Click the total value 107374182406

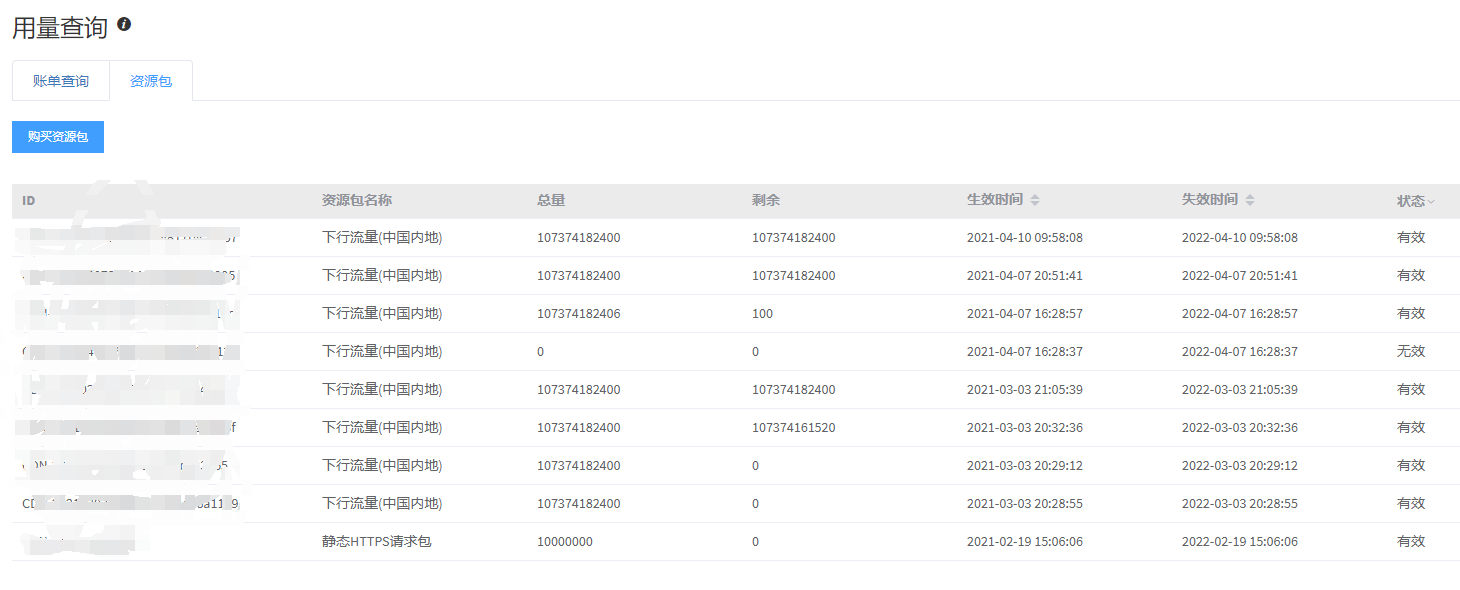click(578, 314)
